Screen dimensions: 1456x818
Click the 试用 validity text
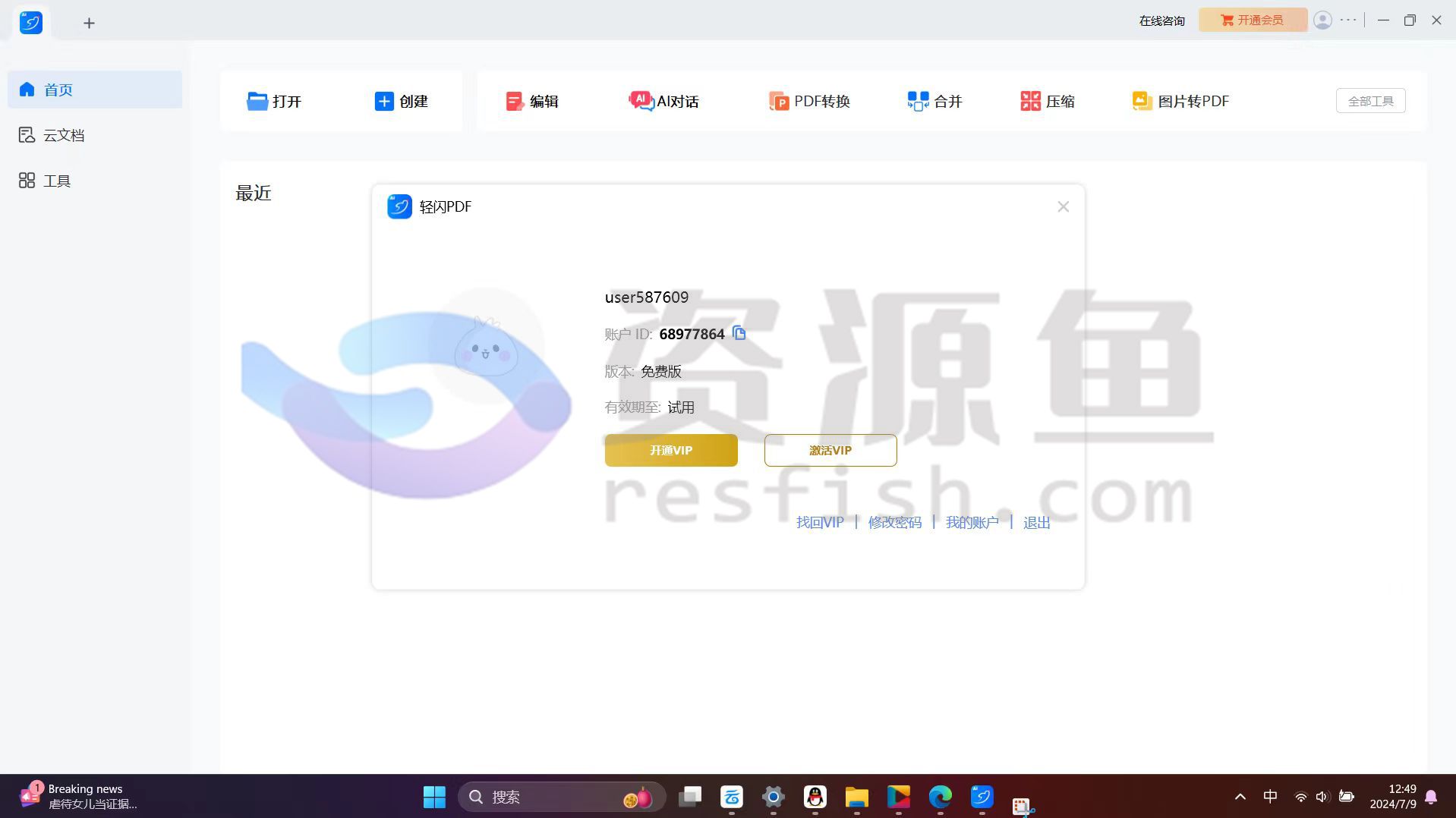click(681, 407)
